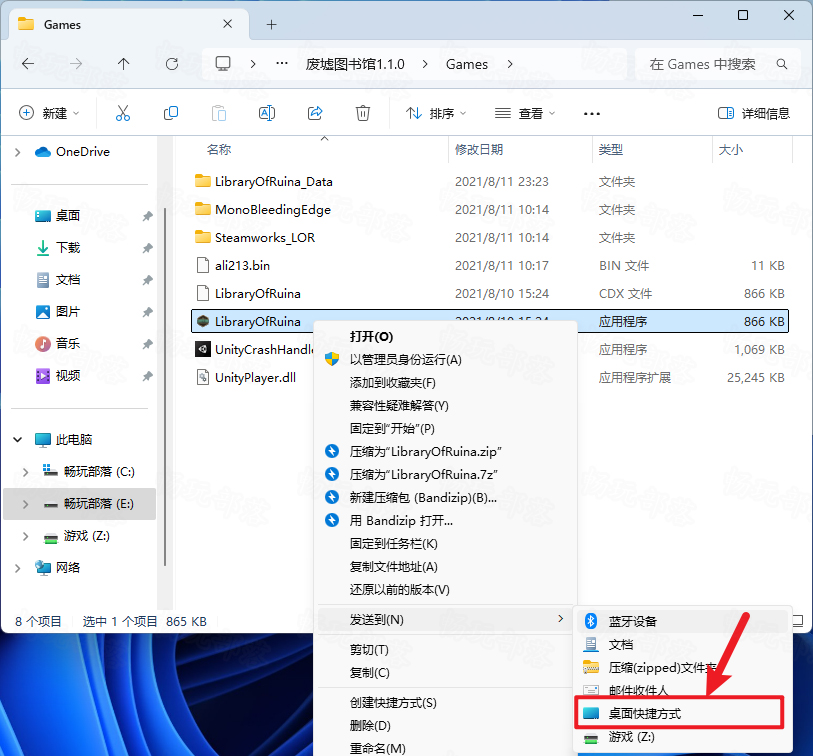Click the pin icon next to 文档
Screen dimensions: 813x756
click(x=147, y=280)
